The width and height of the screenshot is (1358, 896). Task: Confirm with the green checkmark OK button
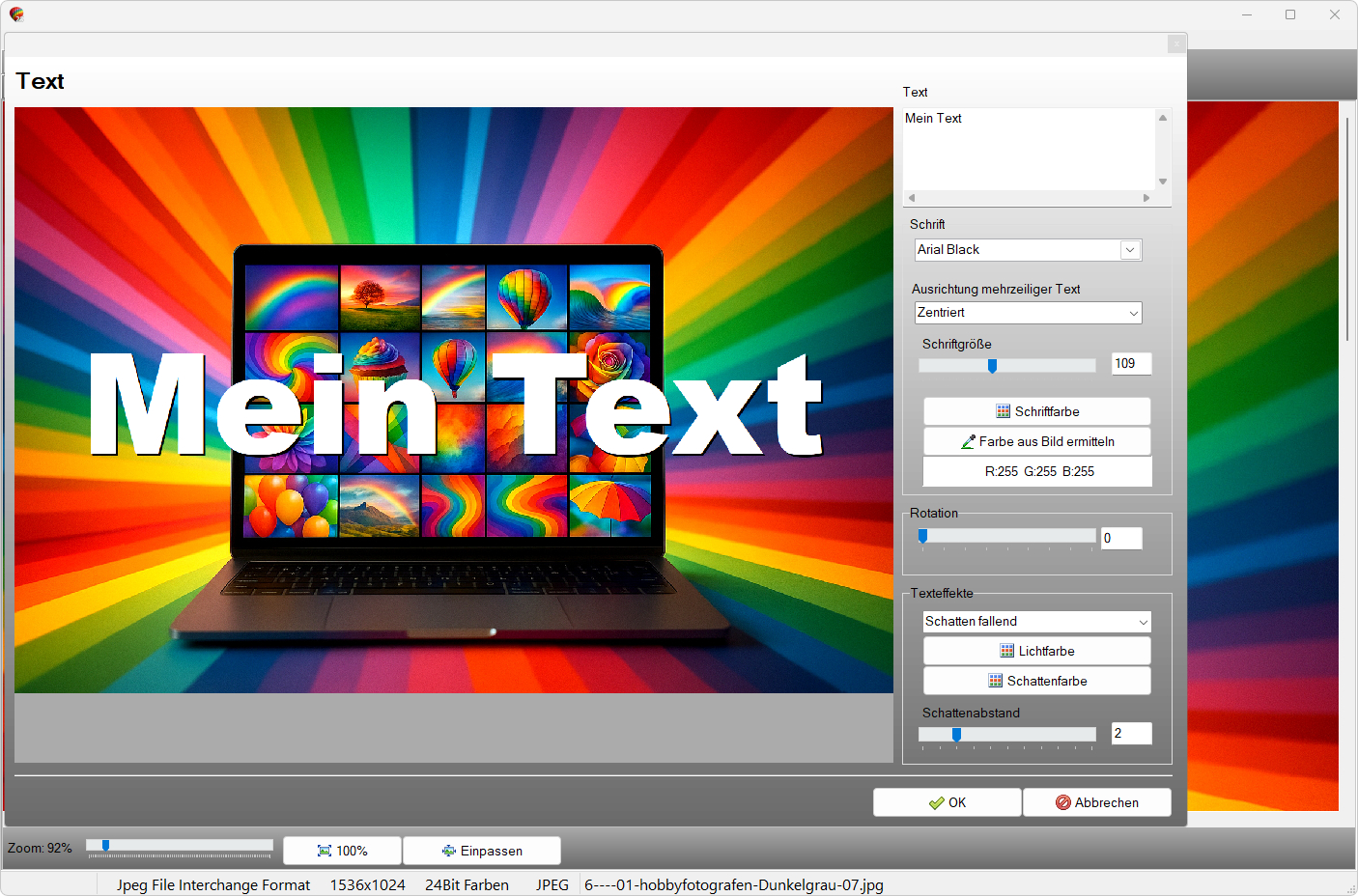pyautogui.click(x=947, y=802)
